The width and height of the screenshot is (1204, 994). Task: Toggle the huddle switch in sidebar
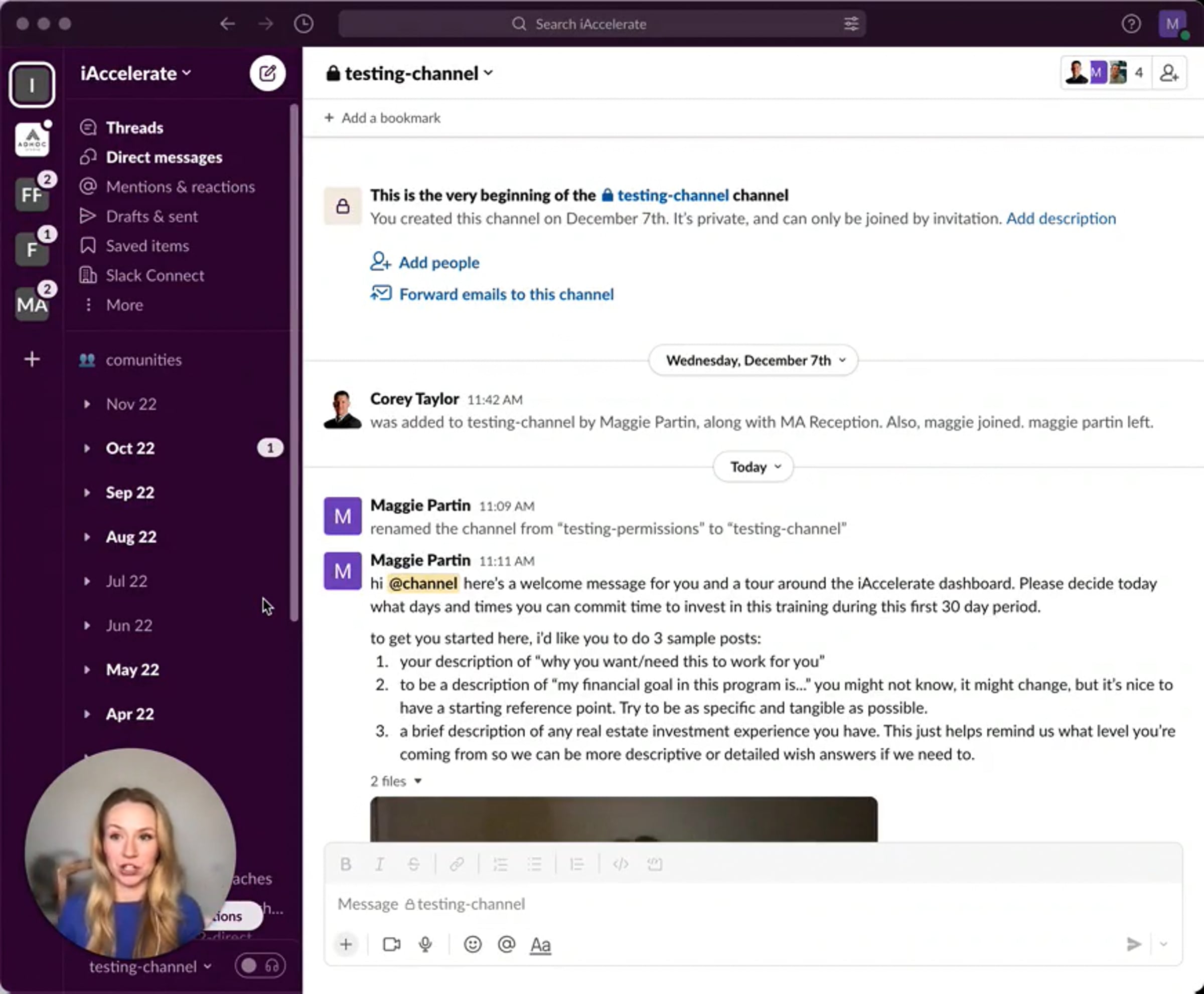tap(260, 966)
